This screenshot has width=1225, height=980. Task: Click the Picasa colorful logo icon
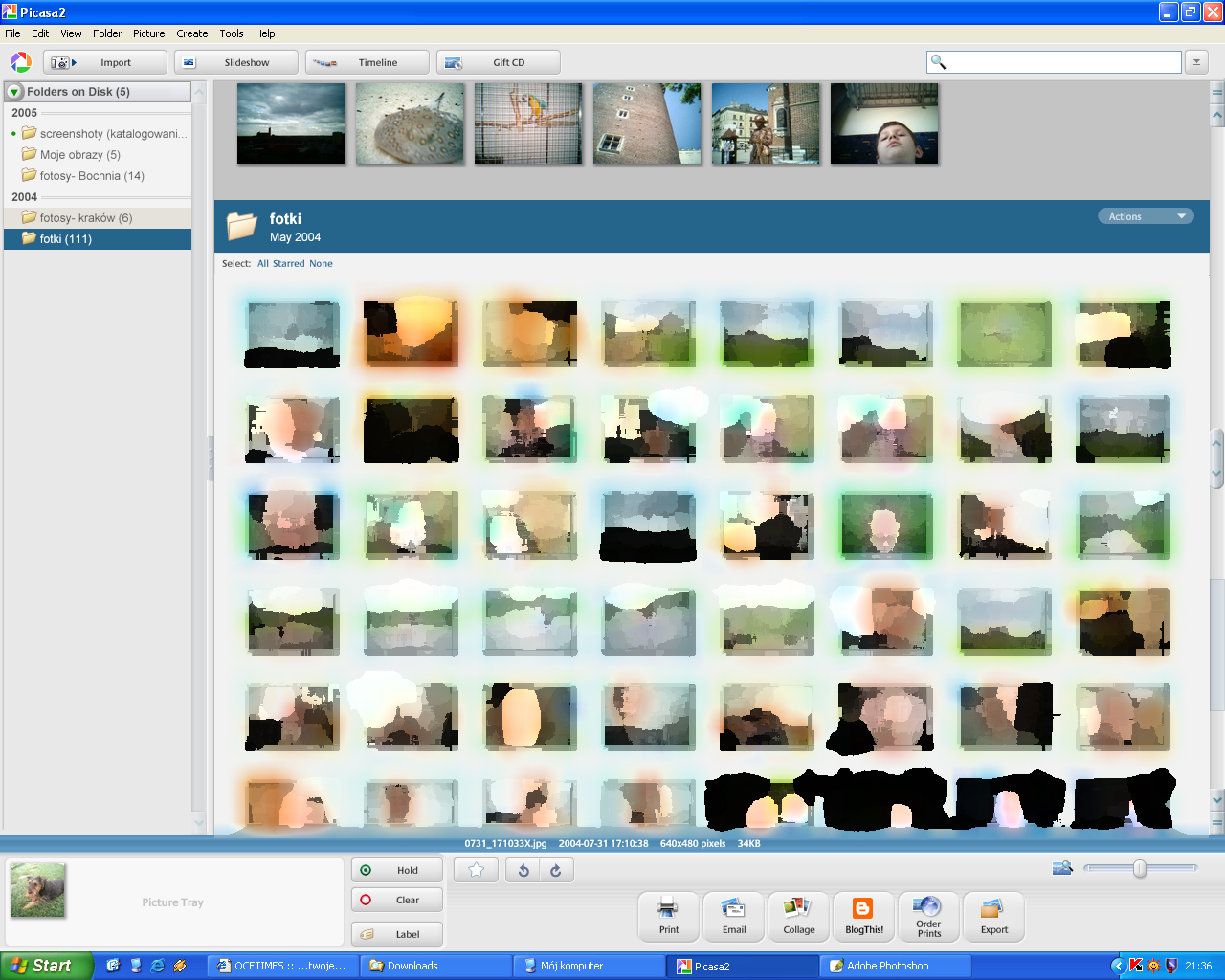click(20, 62)
